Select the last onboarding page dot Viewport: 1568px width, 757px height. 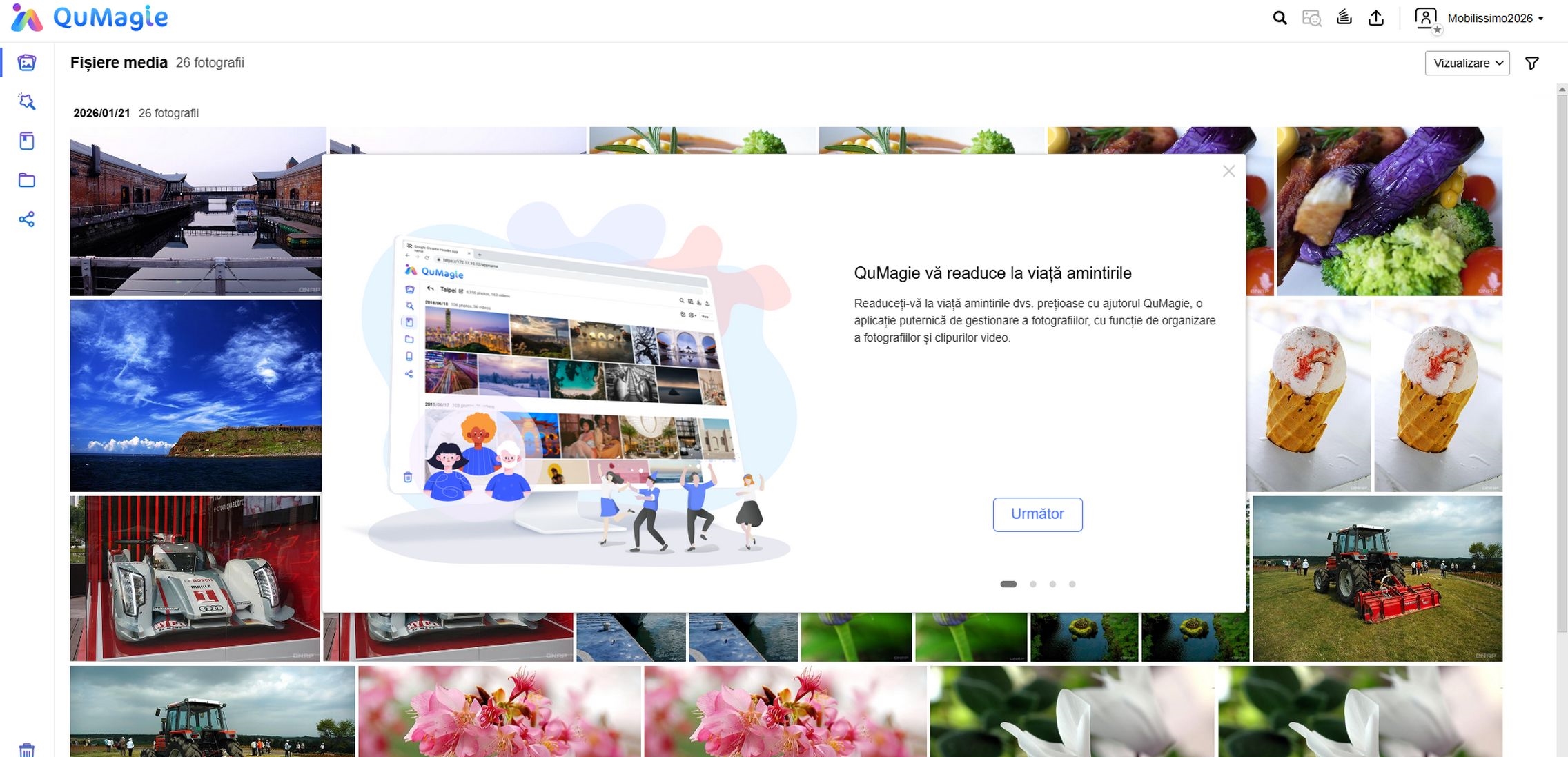click(1072, 584)
